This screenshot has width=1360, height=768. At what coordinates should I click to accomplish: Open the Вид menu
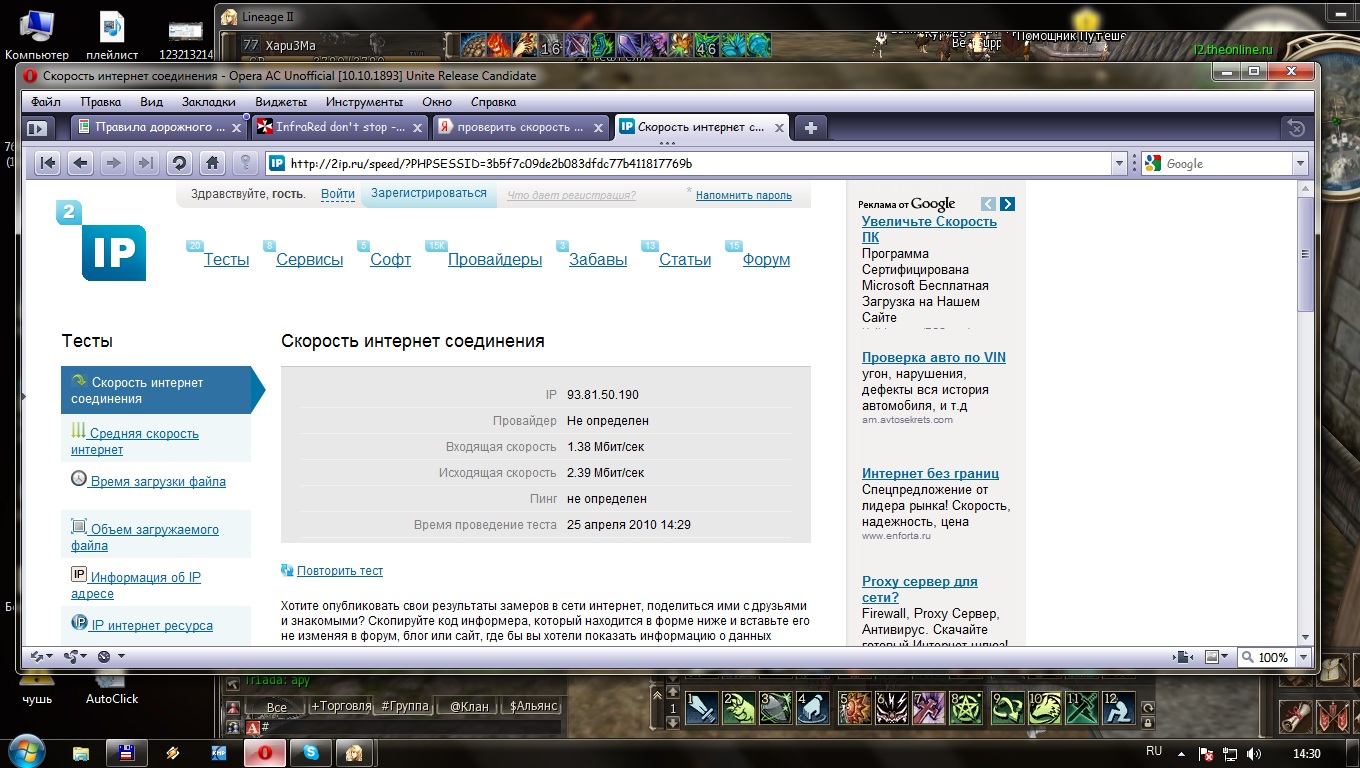151,101
